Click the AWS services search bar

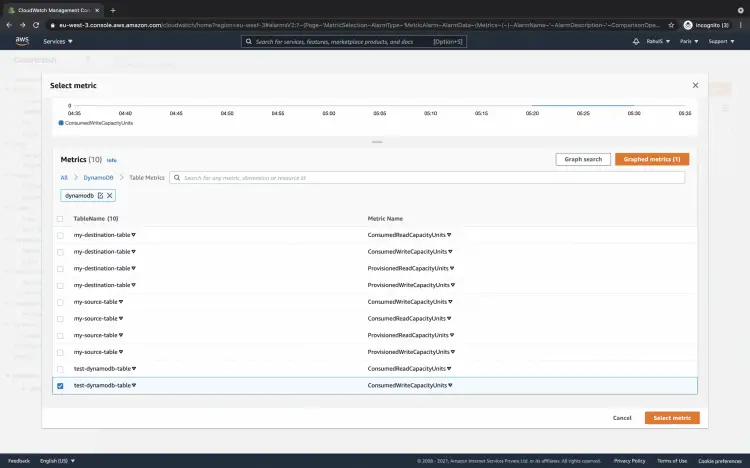pyautogui.click(x=354, y=42)
